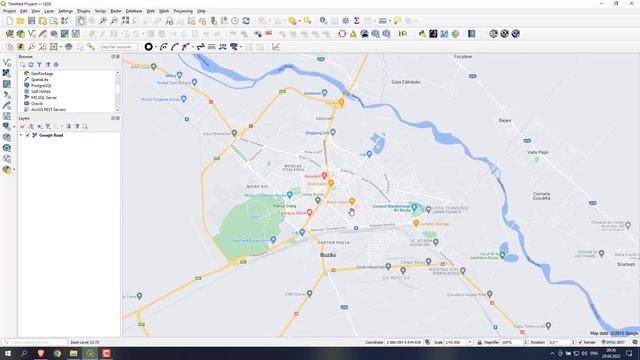Click the Filter locator input in the toolbar

coord(119,47)
